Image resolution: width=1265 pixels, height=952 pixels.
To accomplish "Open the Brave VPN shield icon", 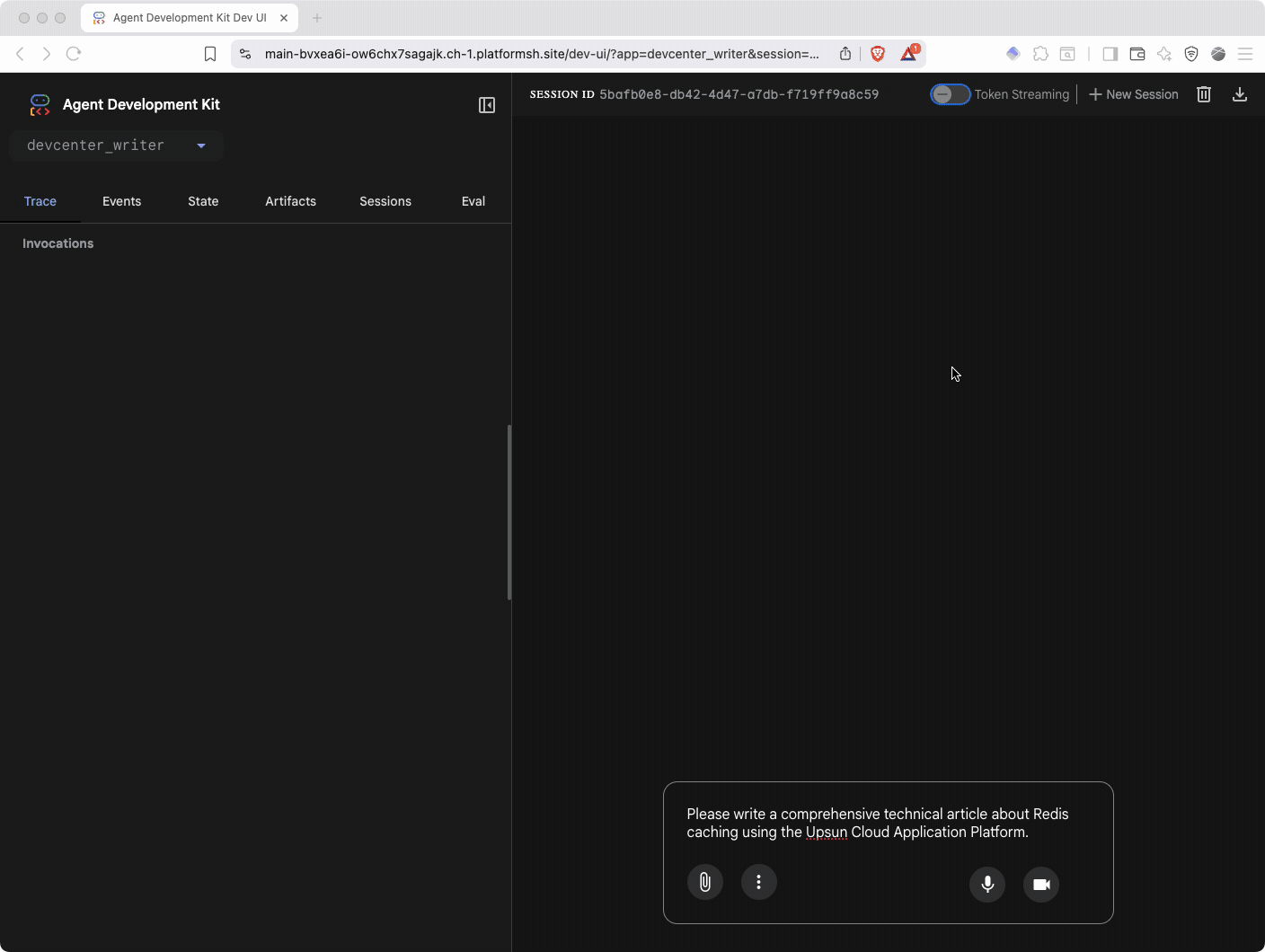I will (1191, 54).
